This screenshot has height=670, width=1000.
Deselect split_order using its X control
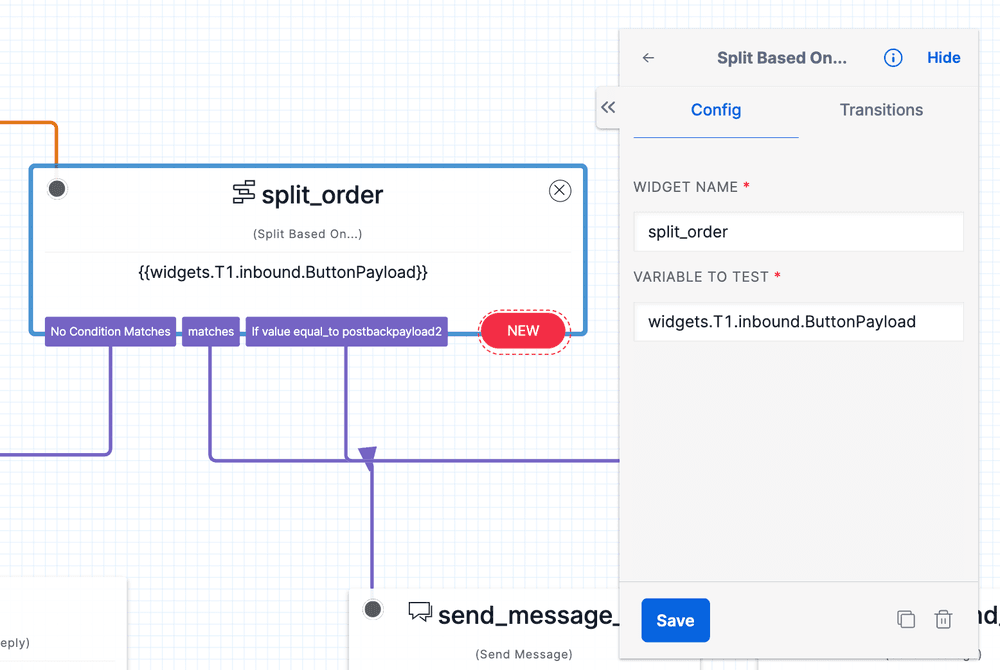click(x=559, y=190)
